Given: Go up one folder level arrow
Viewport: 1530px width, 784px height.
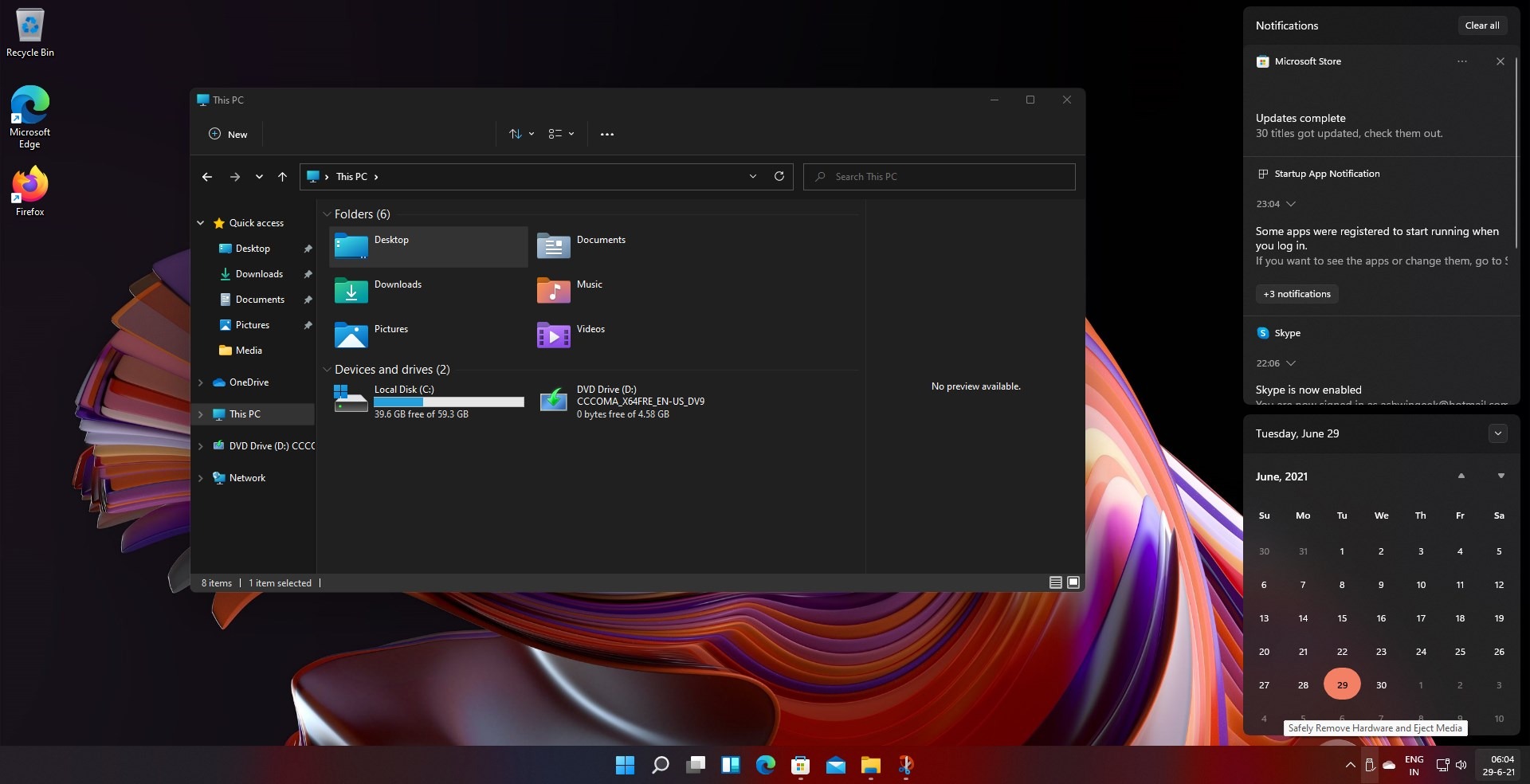Looking at the screenshot, I should pyautogui.click(x=282, y=177).
